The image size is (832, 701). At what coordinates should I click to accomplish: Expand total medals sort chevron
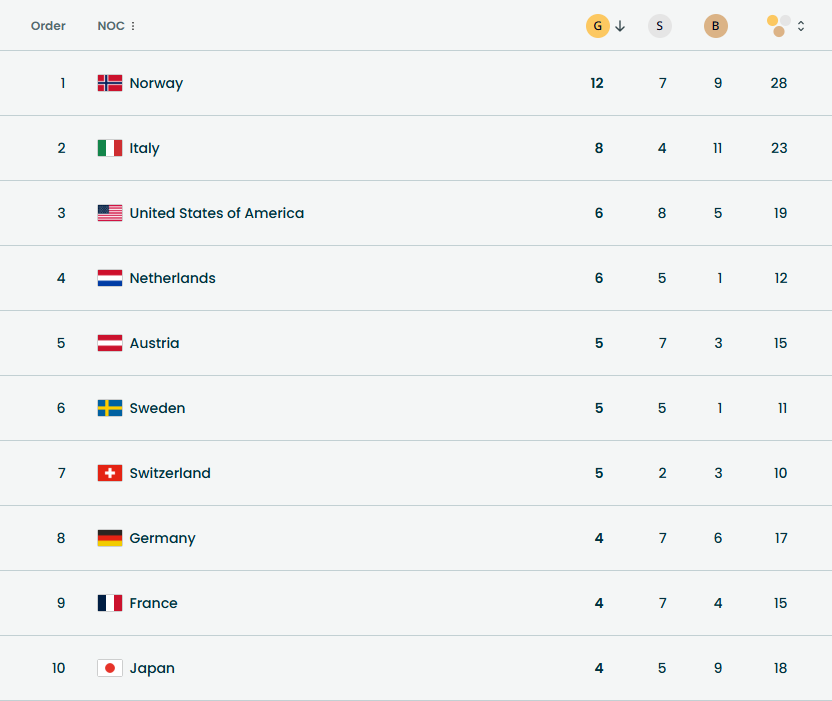(x=801, y=26)
